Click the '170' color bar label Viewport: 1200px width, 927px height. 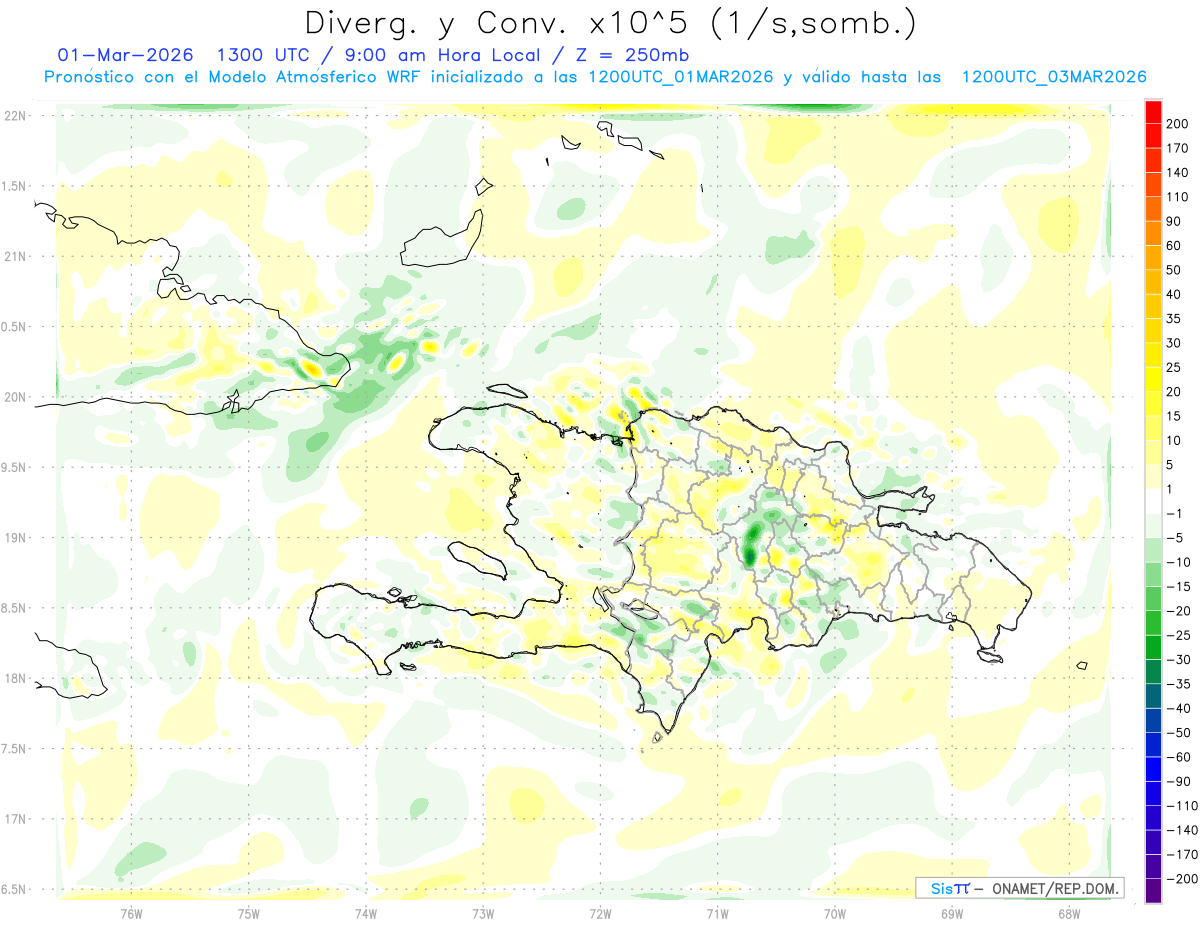point(1178,148)
